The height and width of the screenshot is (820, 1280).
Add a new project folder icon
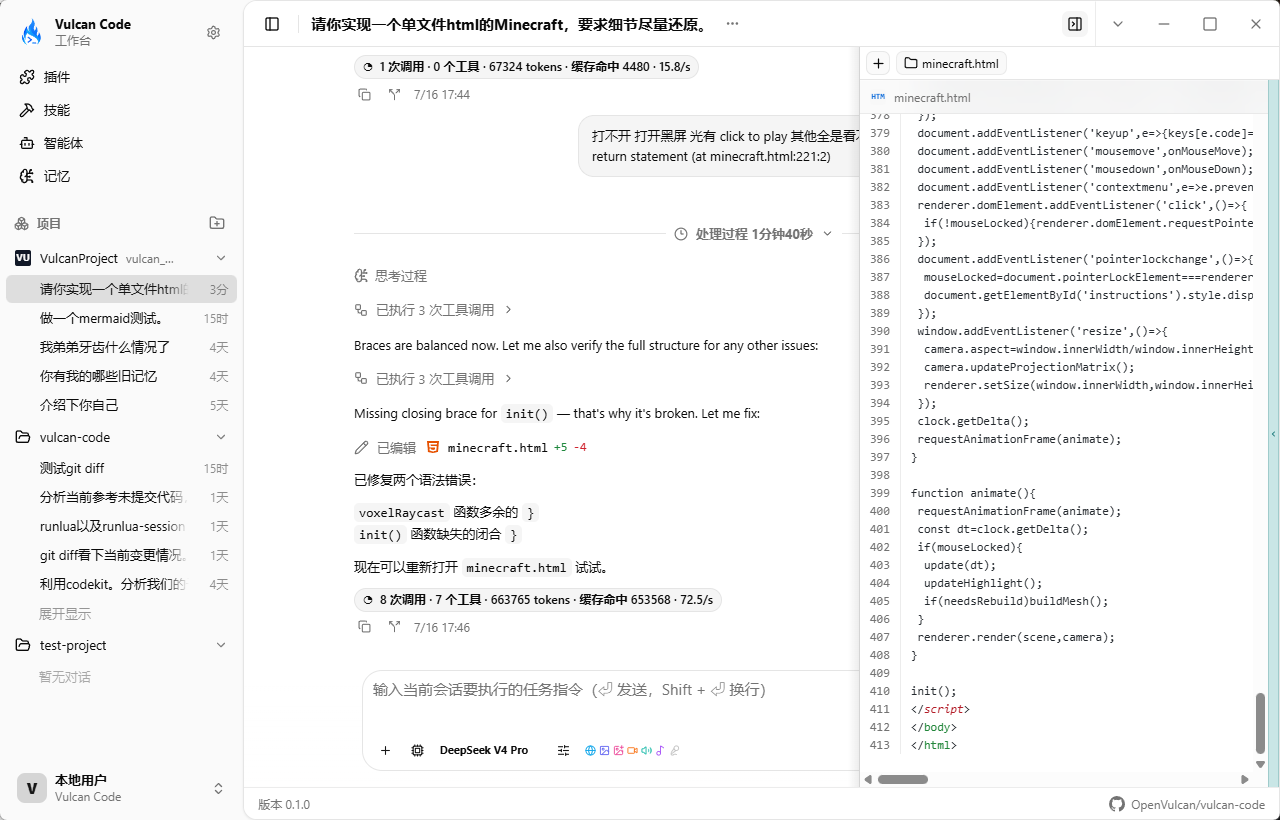pos(216,223)
